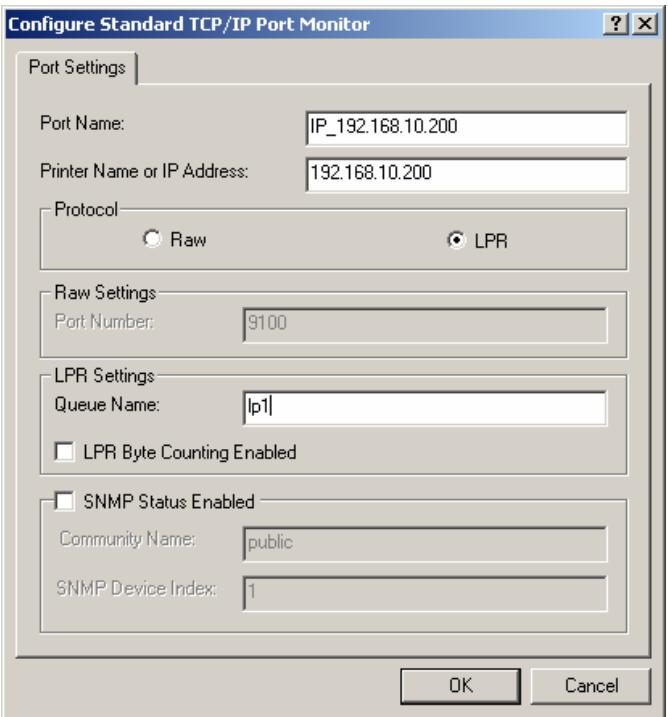Click the disabled Port Number field 9100

[425, 325]
